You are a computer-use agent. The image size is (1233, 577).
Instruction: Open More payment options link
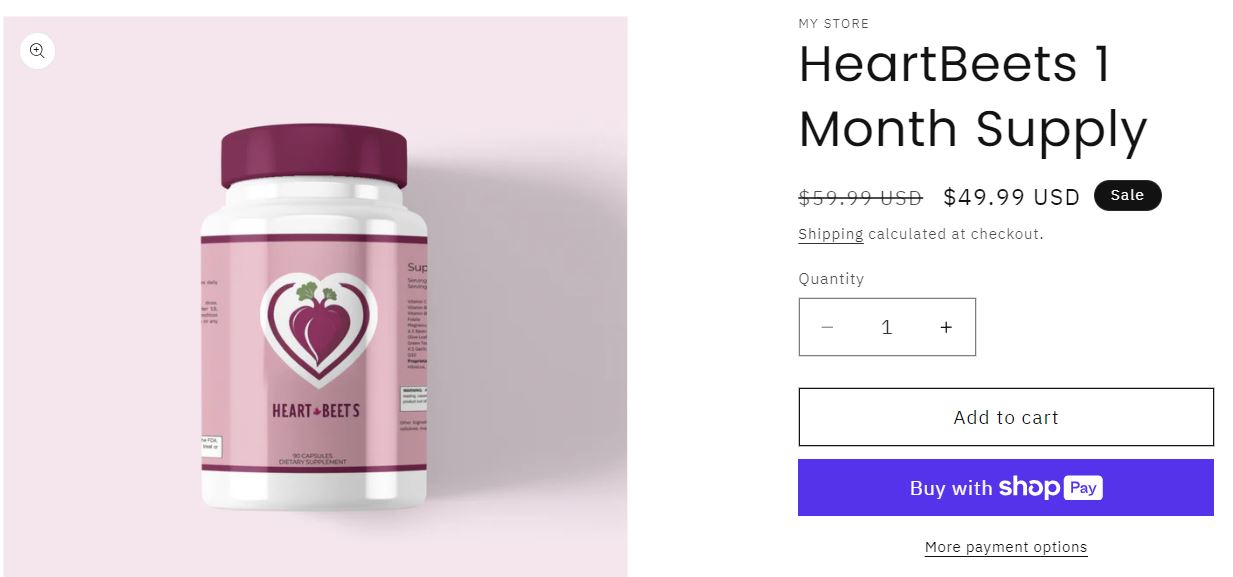point(1006,547)
